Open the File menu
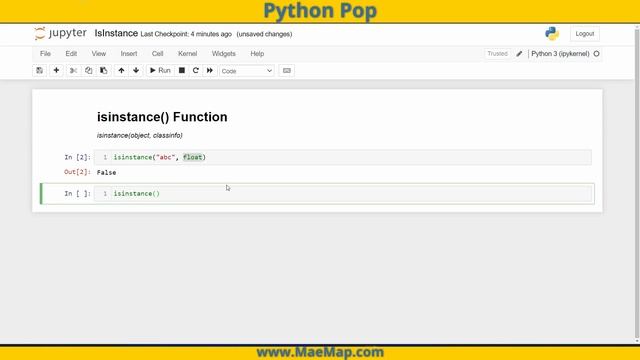 (x=45, y=53)
